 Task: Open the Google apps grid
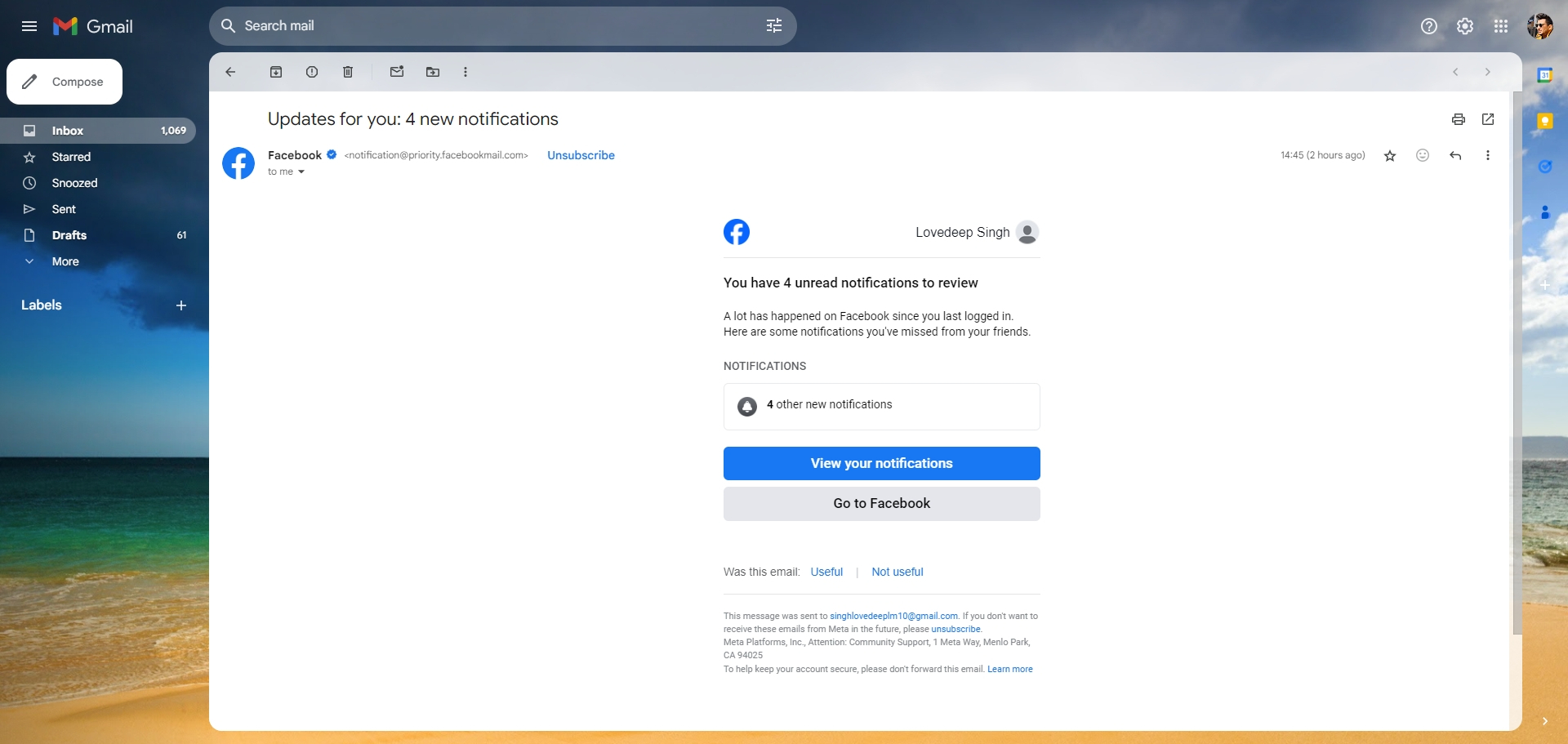point(1501,26)
